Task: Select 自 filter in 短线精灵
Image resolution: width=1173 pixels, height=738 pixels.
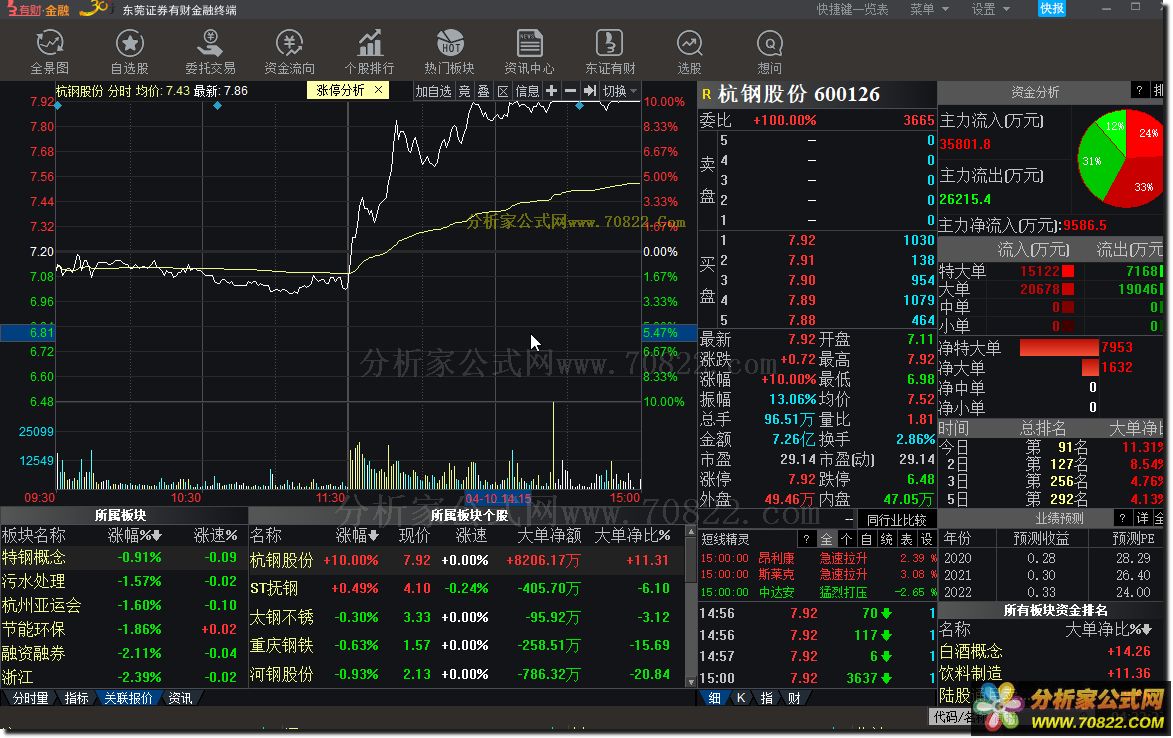Action: click(x=866, y=539)
